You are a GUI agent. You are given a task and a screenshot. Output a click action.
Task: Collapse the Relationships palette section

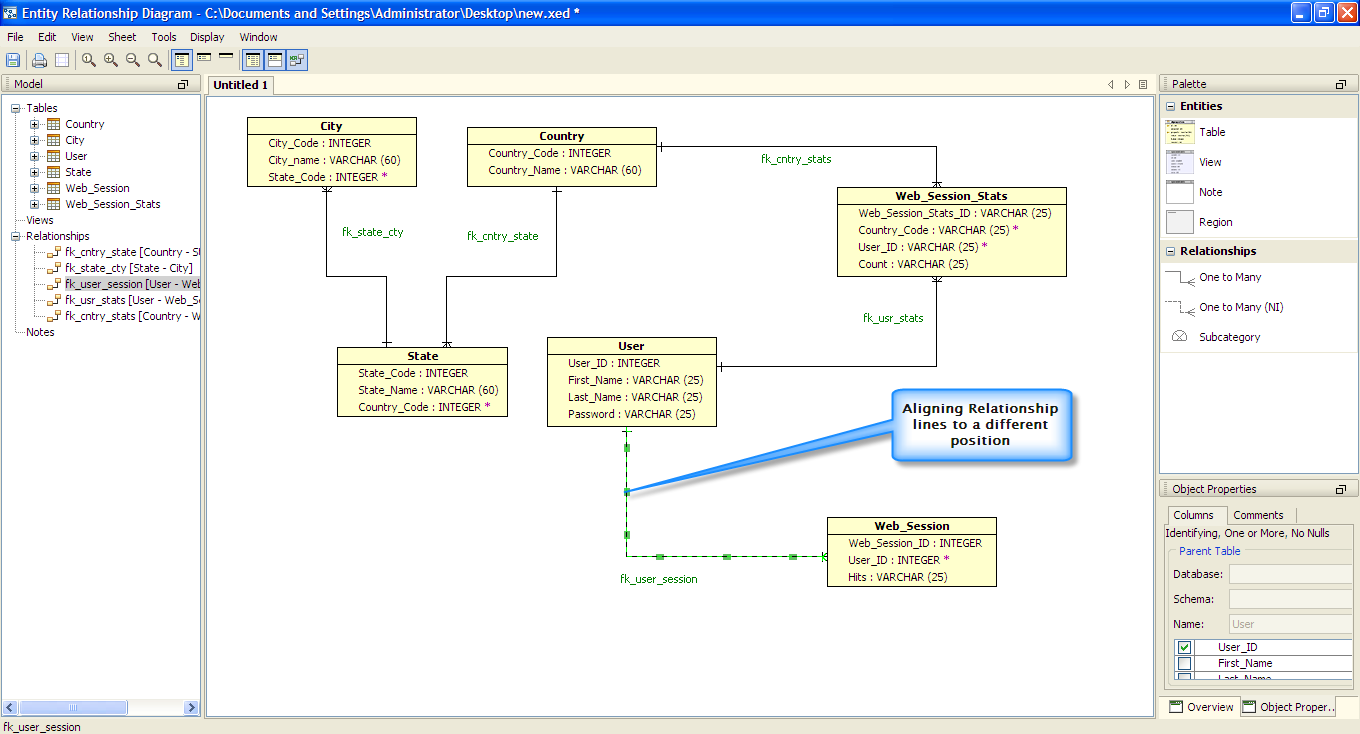1170,251
